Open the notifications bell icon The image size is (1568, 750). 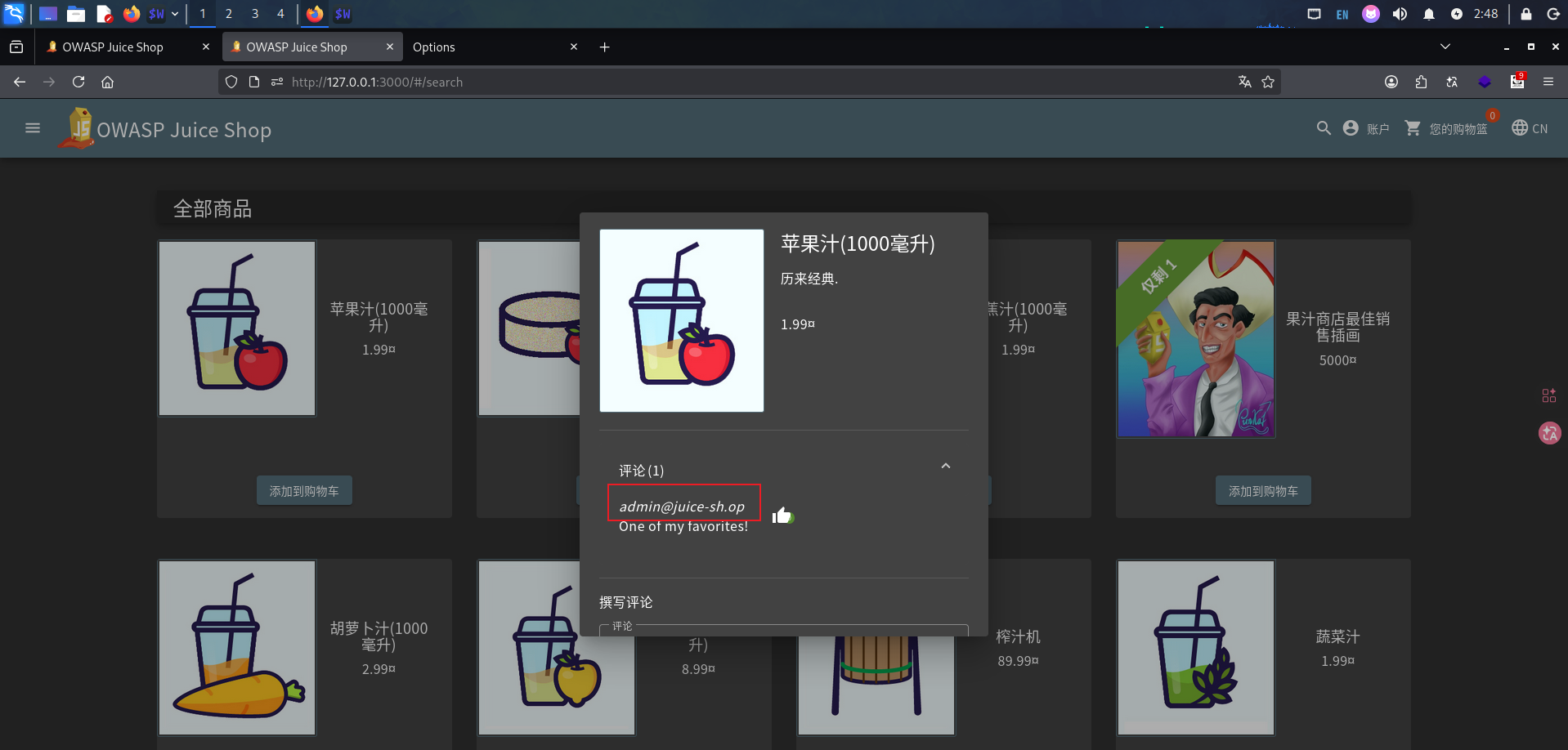[x=1428, y=14]
